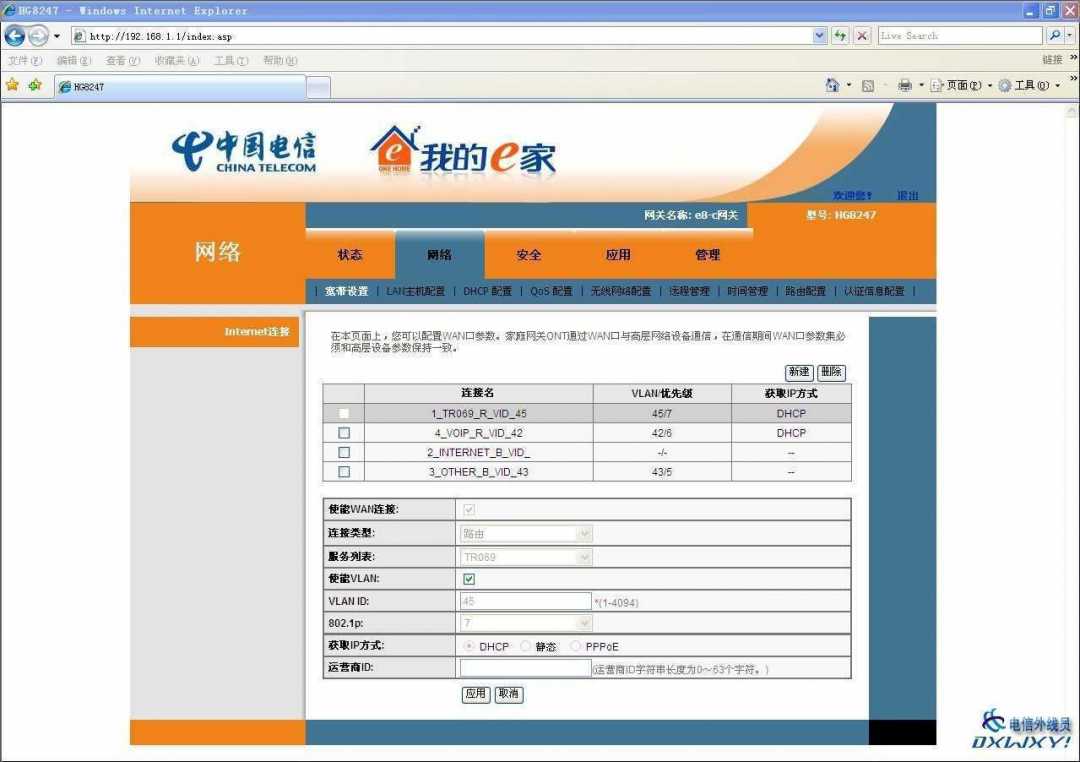Click the Home page icon
The image size is (1080, 762).
[832, 85]
